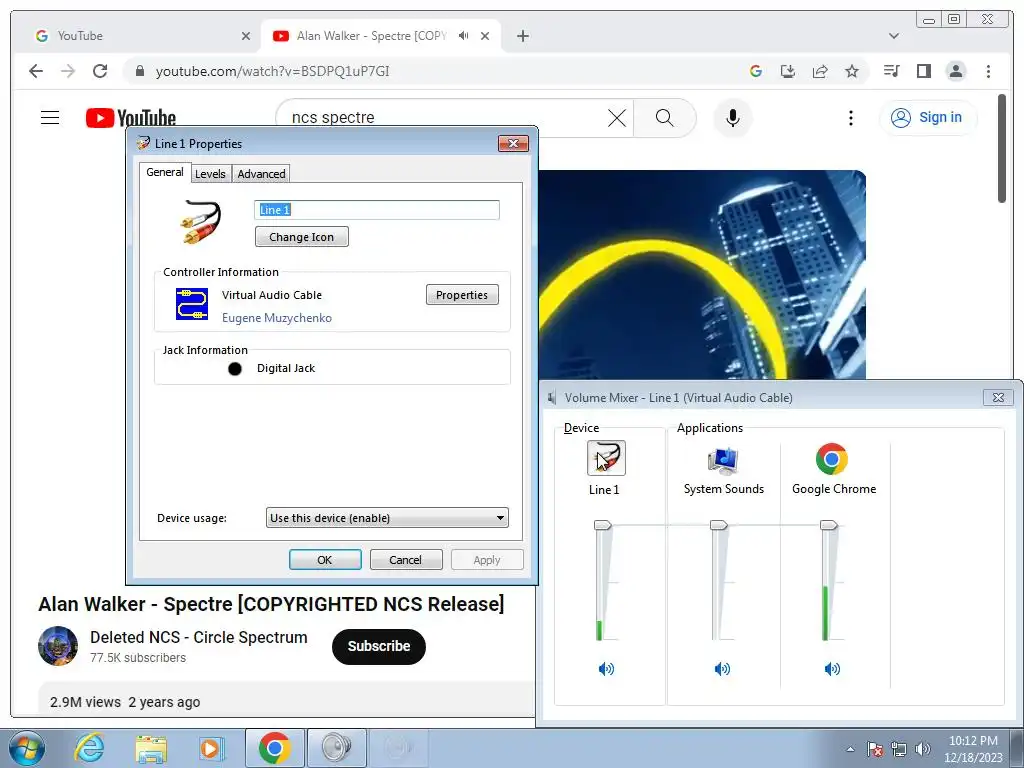This screenshot has height=768, width=1024.
Task: Cancel the Line 1 Properties dialog
Action: point(406,560)
